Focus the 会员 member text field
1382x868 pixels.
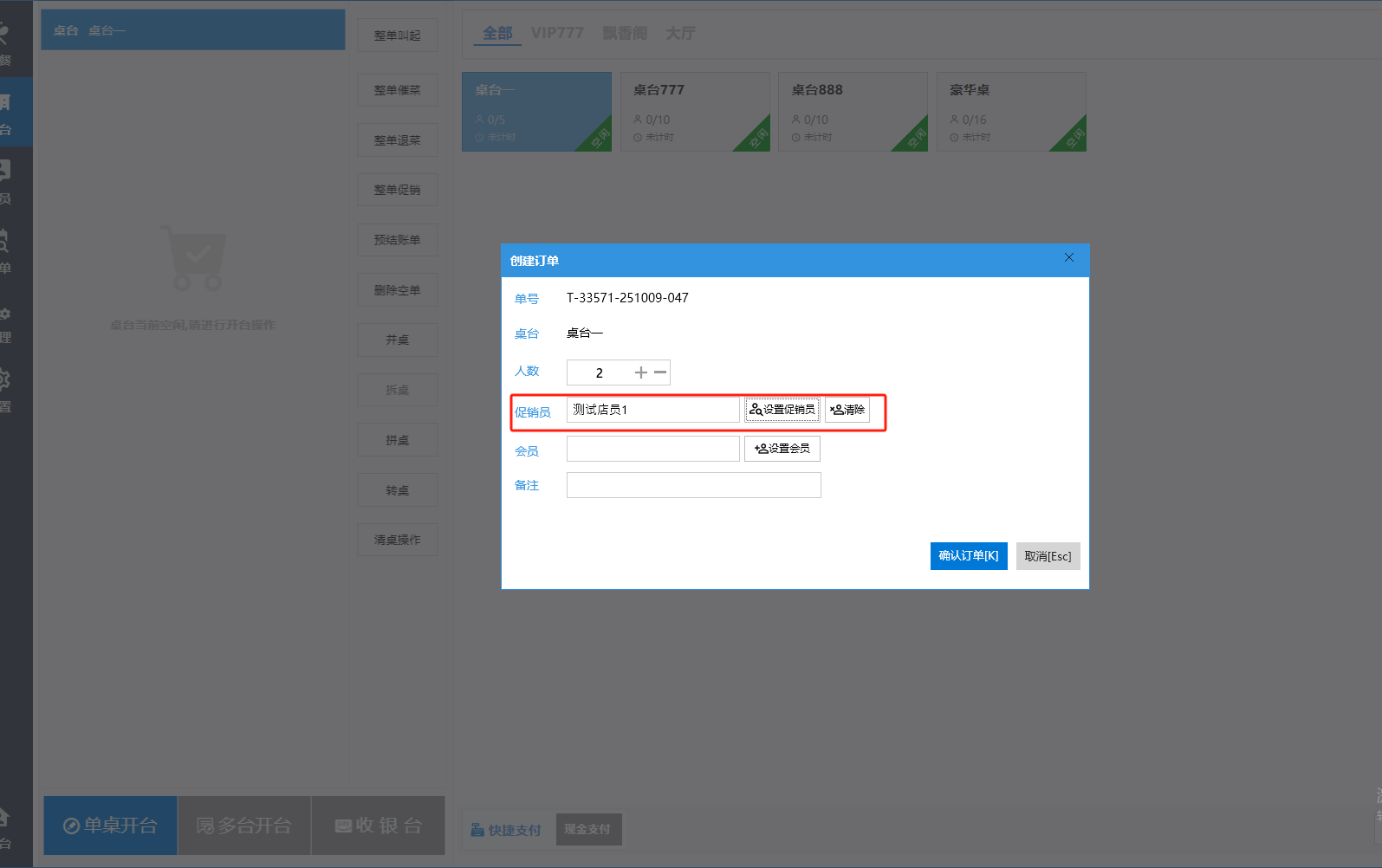(x=652, y=449)
